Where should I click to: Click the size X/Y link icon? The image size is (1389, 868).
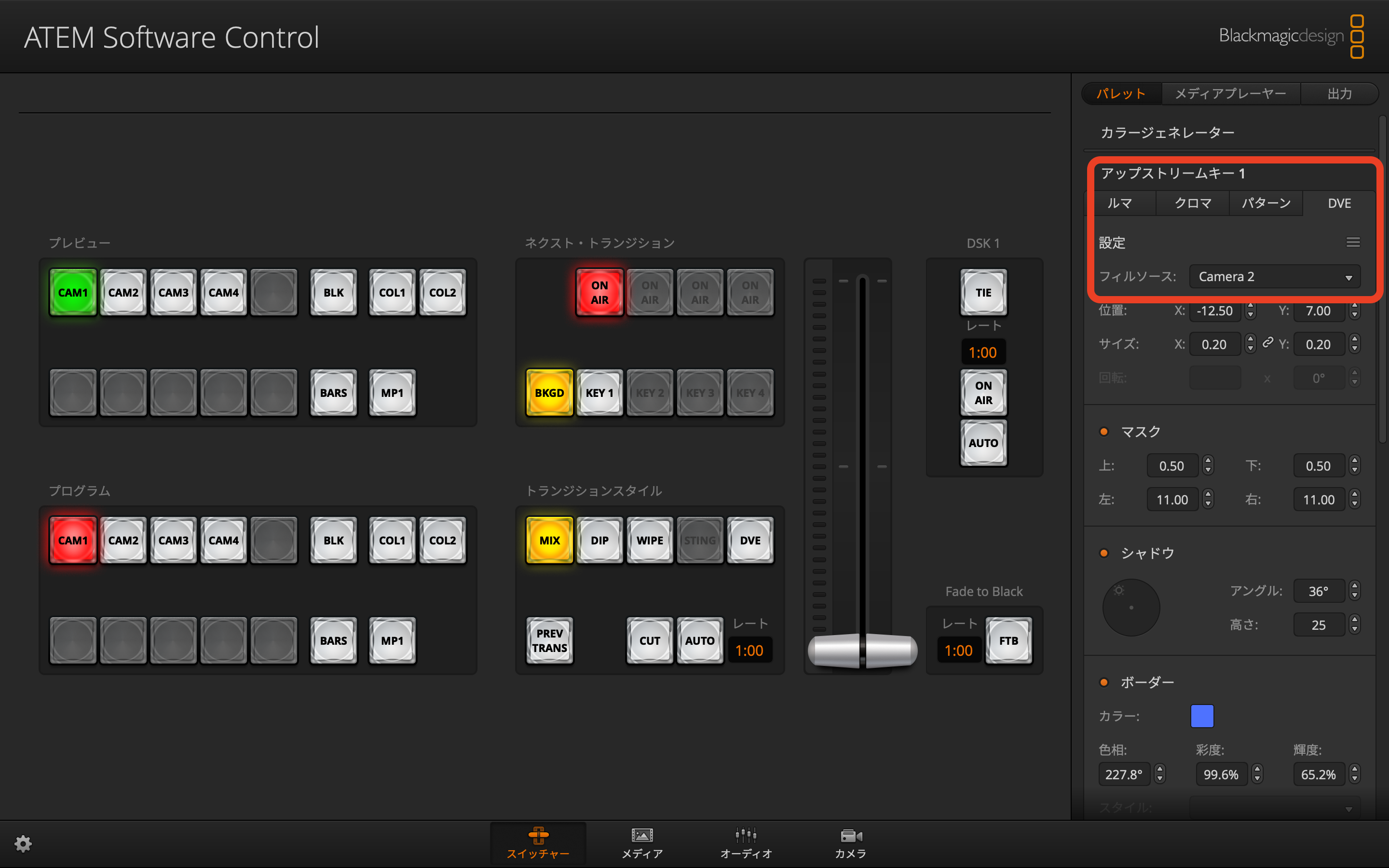click(1267, 343)
